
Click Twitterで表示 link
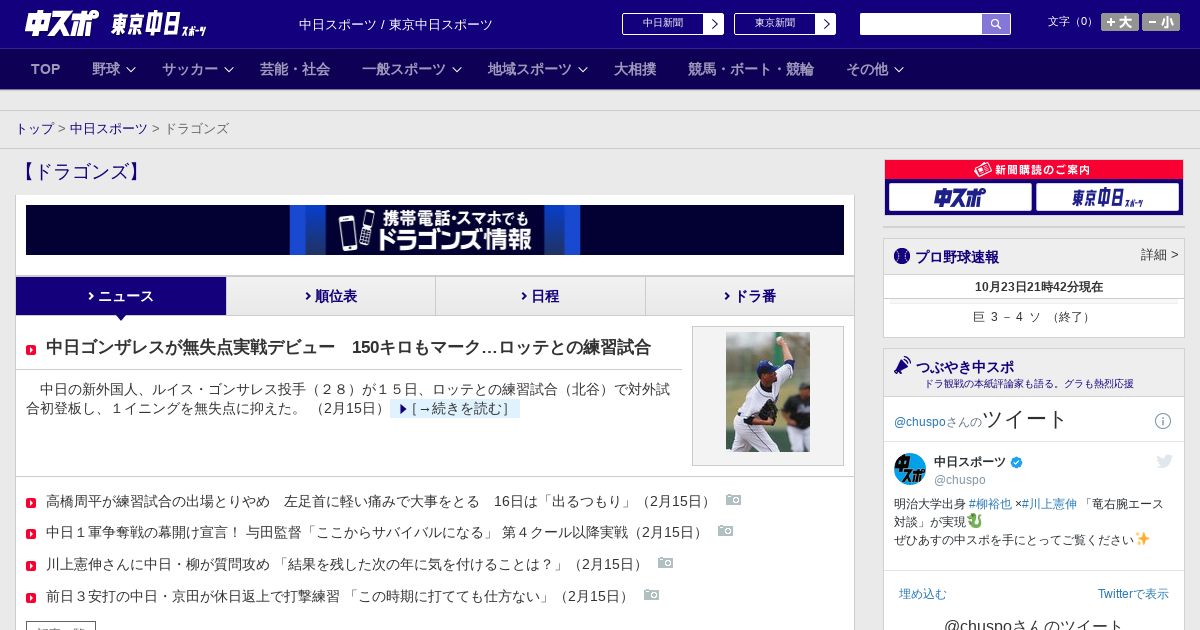pos(1133,594)
